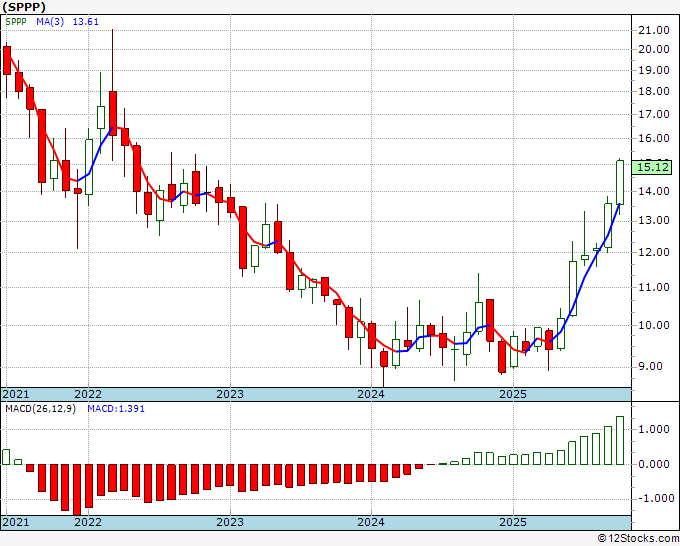Click the 18.00 price axis label
680x546 pixels.
click(654, 92)
